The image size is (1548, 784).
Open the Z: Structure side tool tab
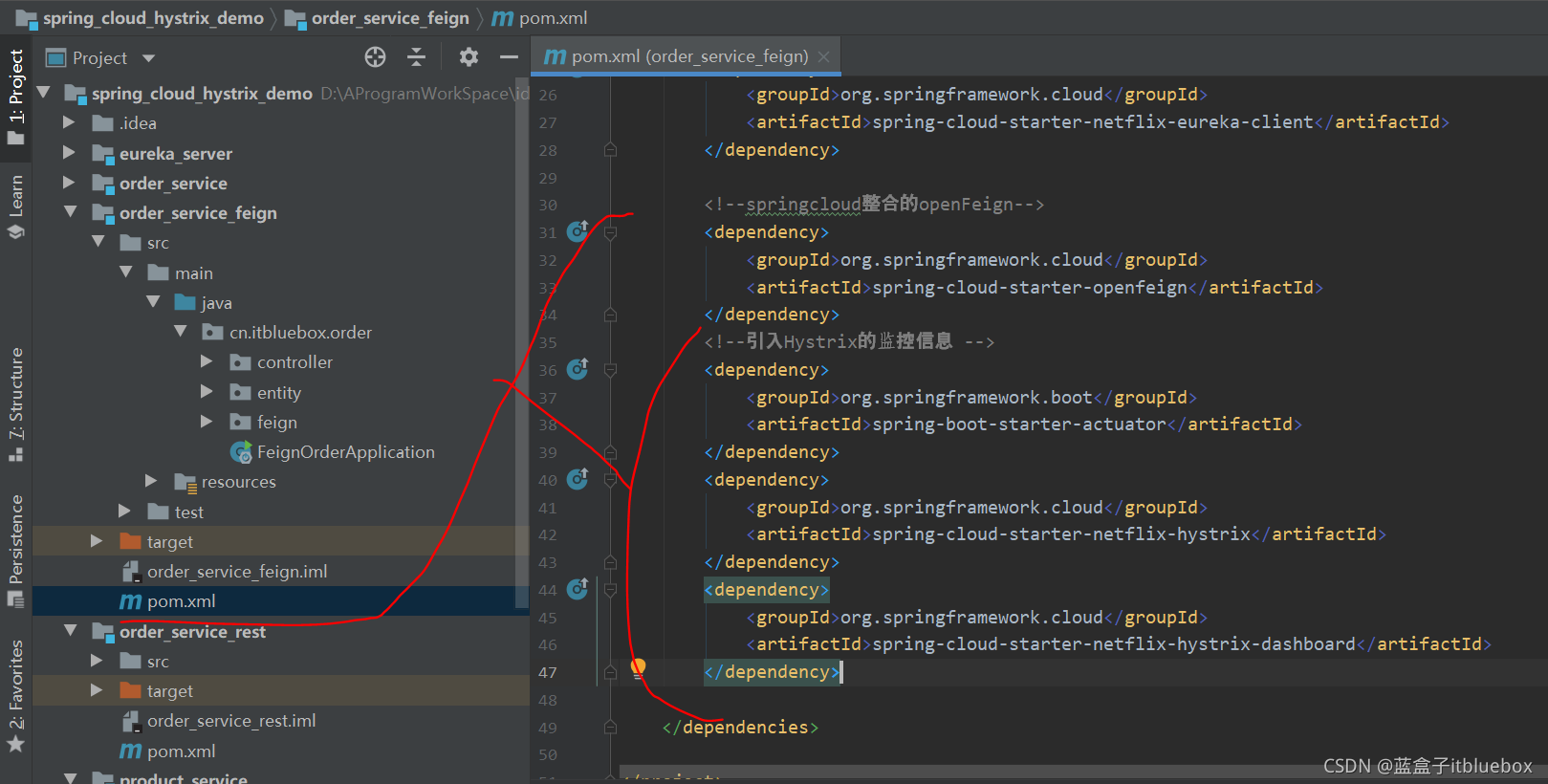coord(15,403)
